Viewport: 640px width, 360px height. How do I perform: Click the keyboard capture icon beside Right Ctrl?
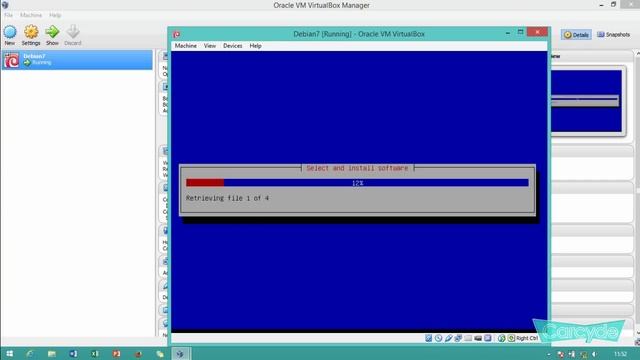(x=511, y=338)
